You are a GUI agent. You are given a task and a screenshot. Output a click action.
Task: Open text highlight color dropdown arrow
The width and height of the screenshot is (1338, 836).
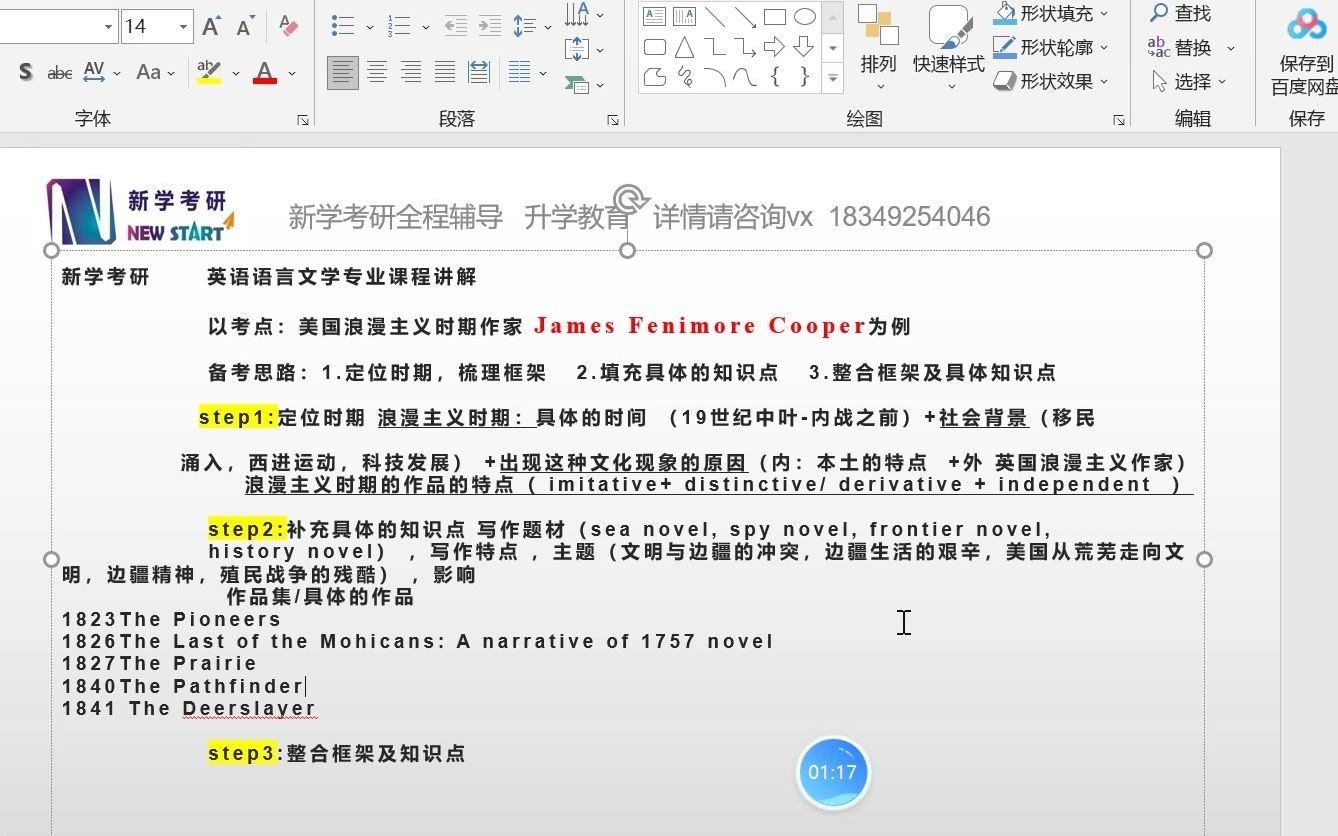click(x=236, y=73)
